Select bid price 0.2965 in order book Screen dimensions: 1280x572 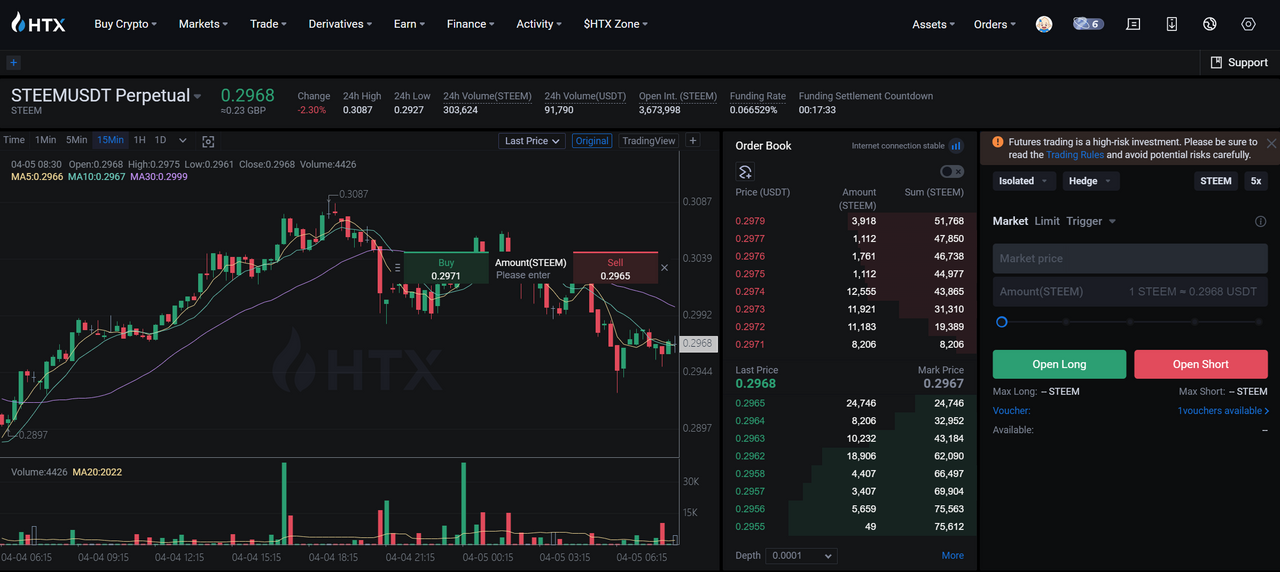point(750,403)
